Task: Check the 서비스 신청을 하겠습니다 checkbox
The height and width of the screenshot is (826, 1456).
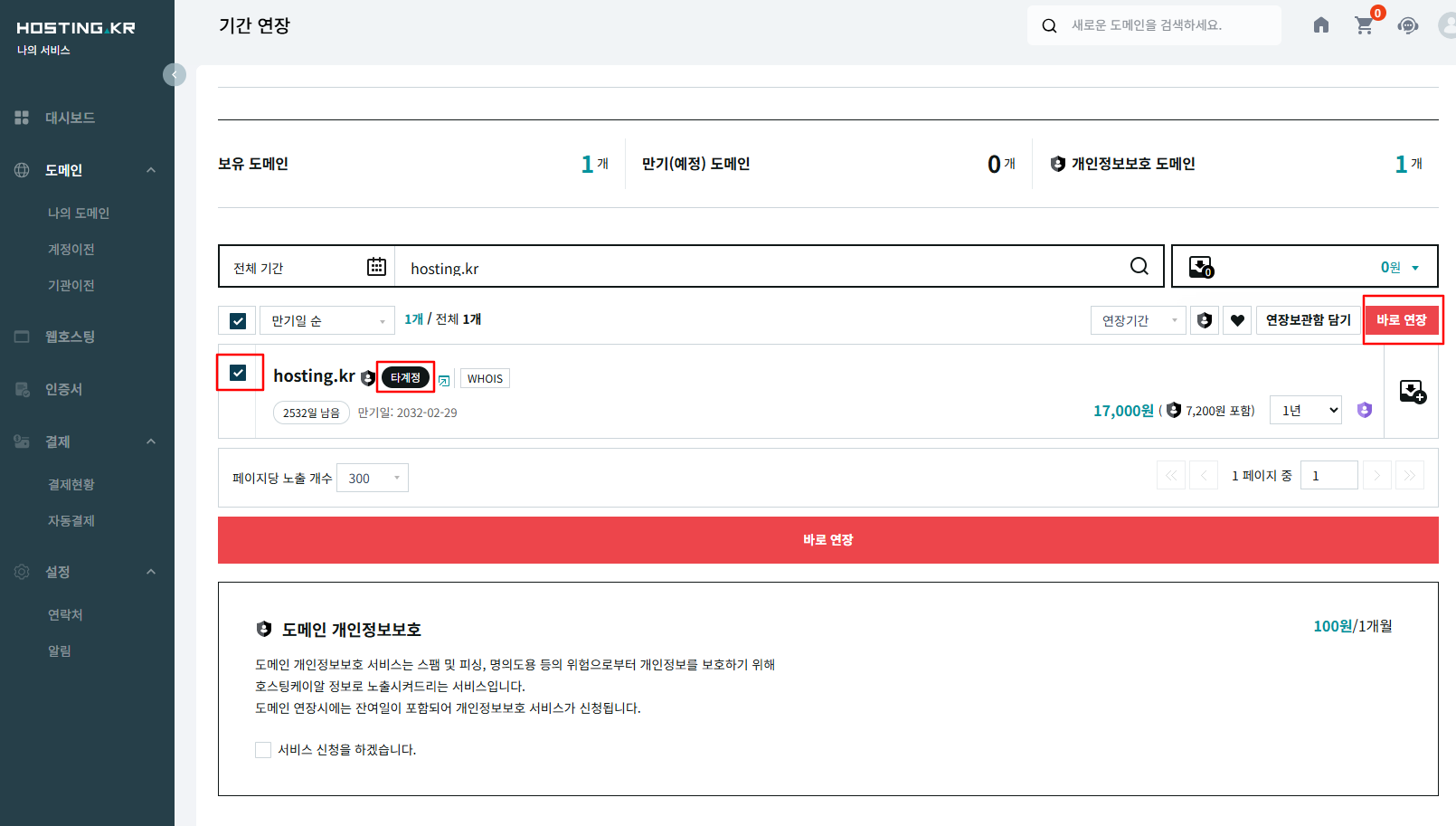Action: point(263,749)
